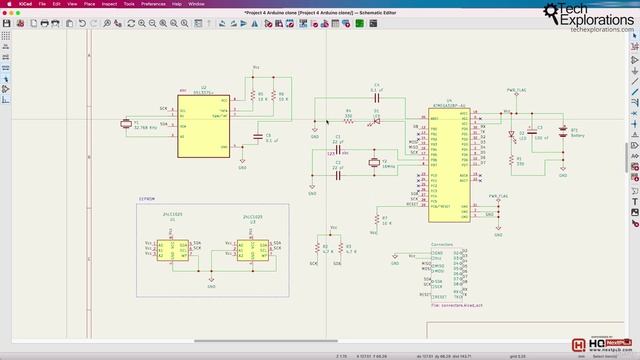640x360 pixels.
Task: Switch units to millimeters
Action: [x=6, y=68]
